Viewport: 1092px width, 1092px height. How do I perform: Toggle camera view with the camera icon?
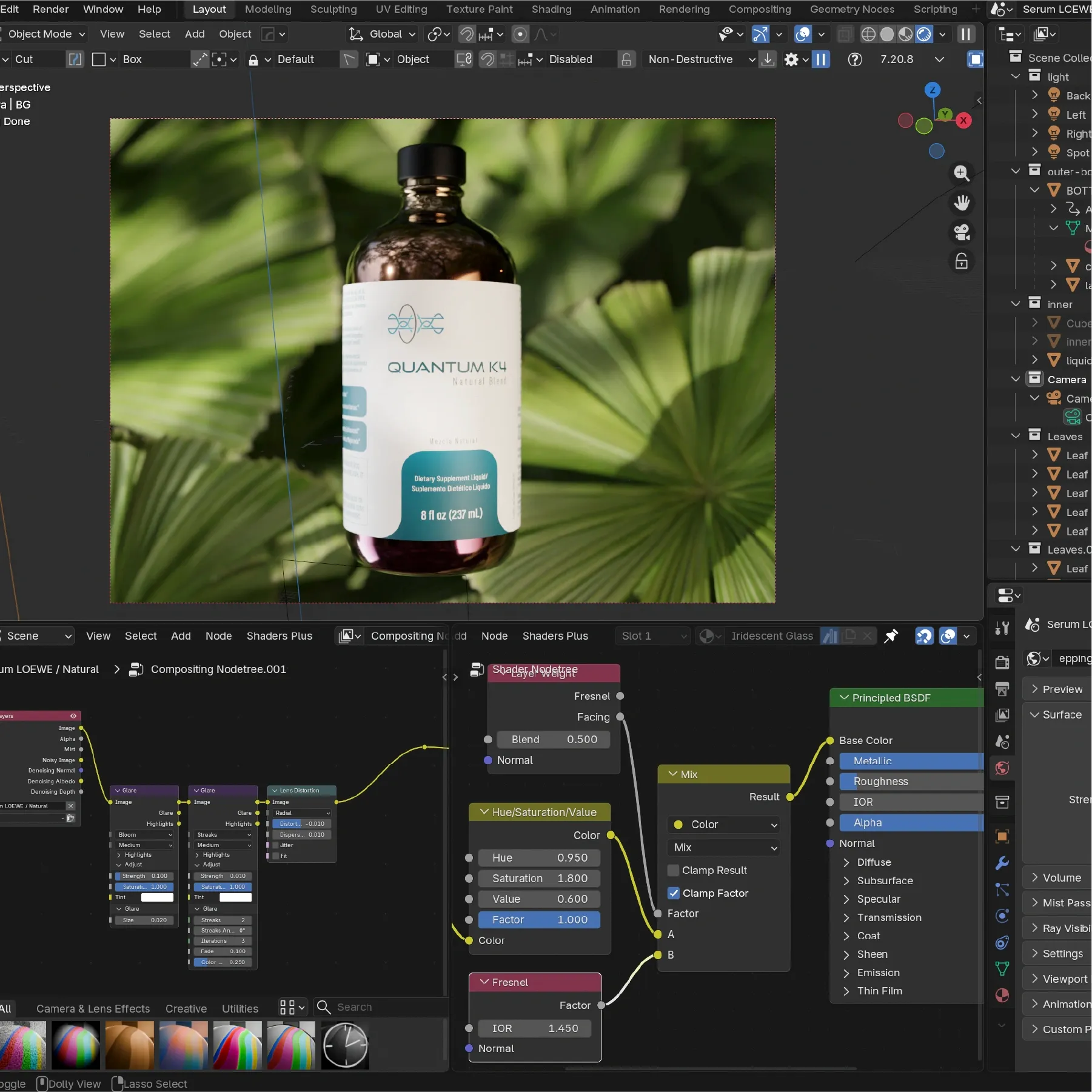click(961, 232)
